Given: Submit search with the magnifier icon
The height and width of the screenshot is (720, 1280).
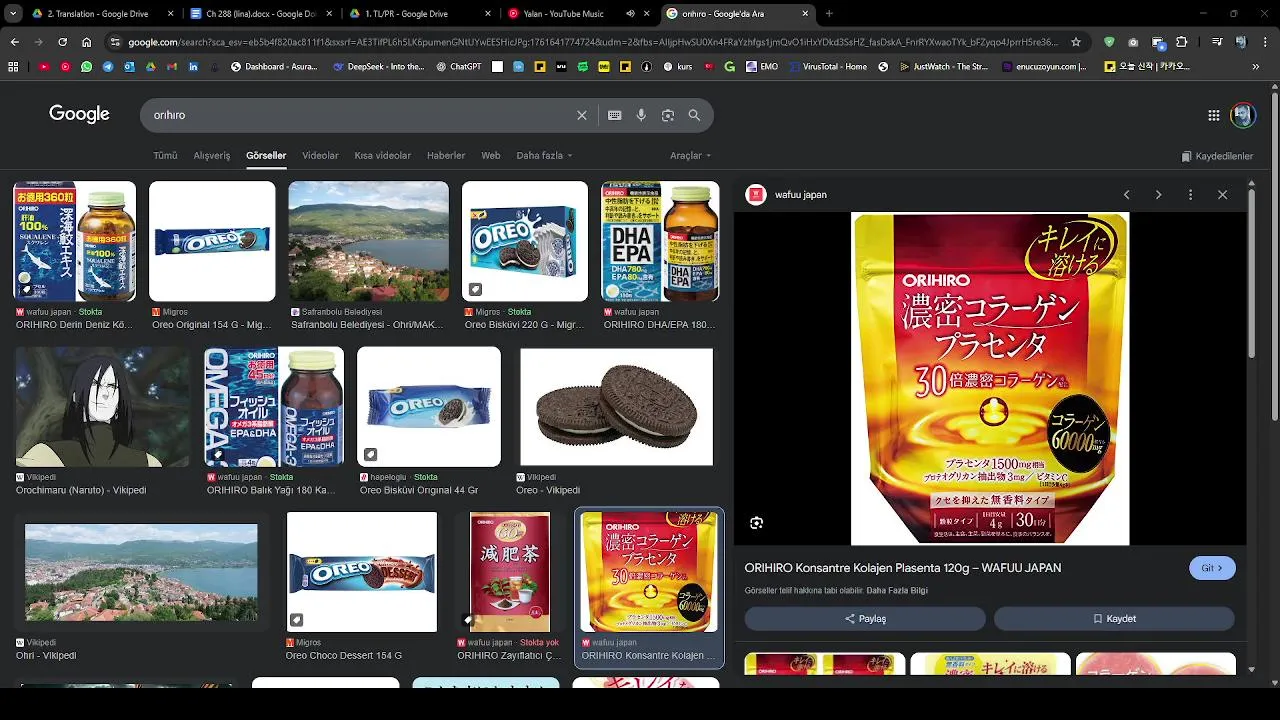Looking at the screenshot, I should [694, 115].
